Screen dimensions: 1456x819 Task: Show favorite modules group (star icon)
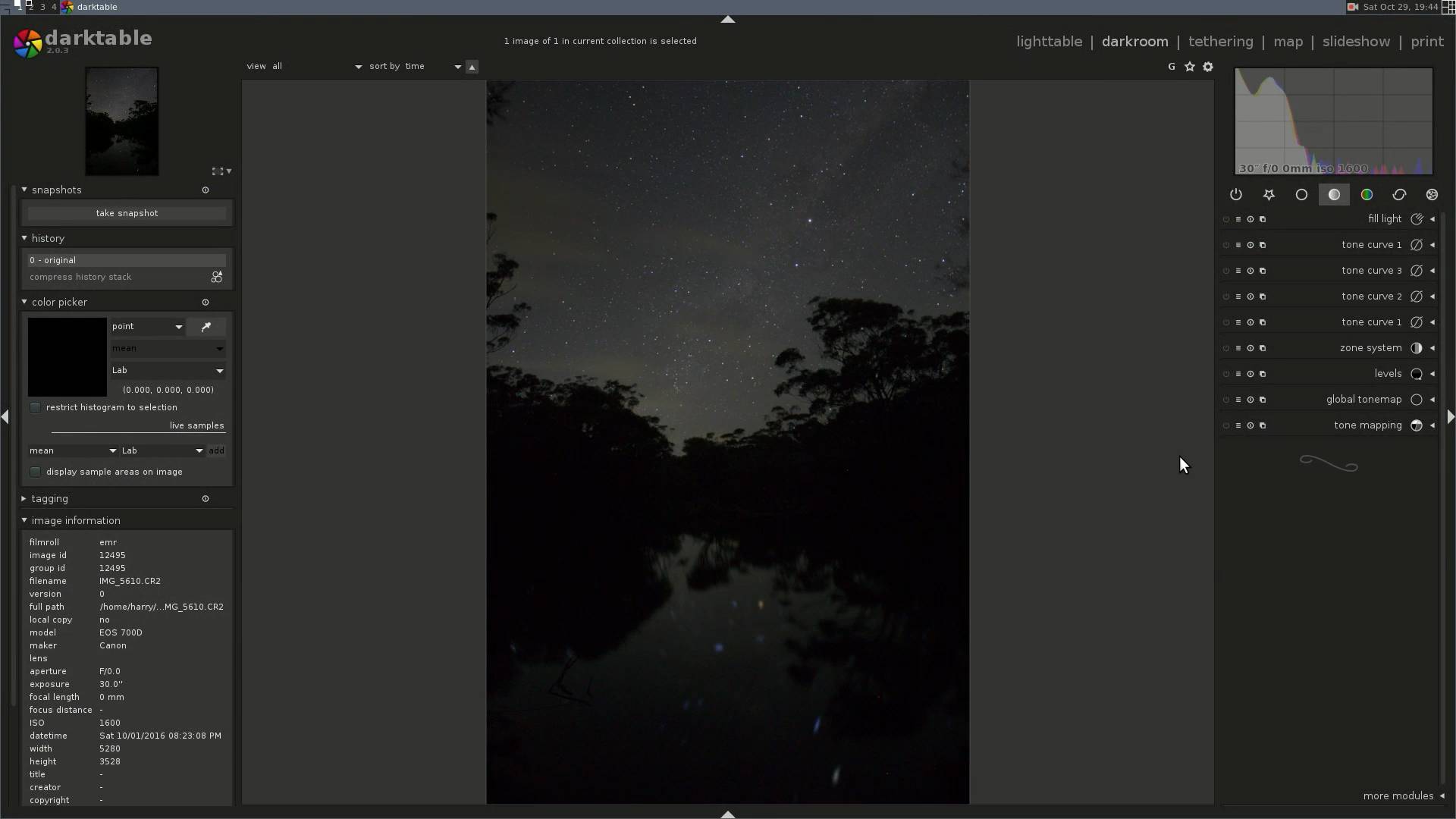coord(1269,195)
